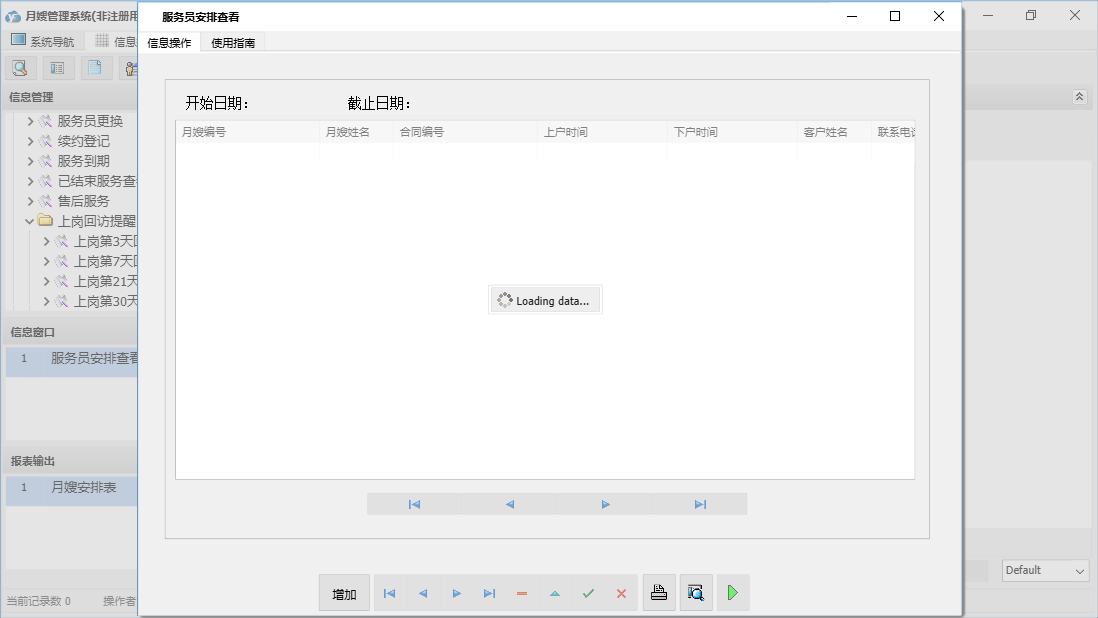Open the report list toolbar icon
The height and width of the screenshot is (618, 1098).
tap(57, 67)
